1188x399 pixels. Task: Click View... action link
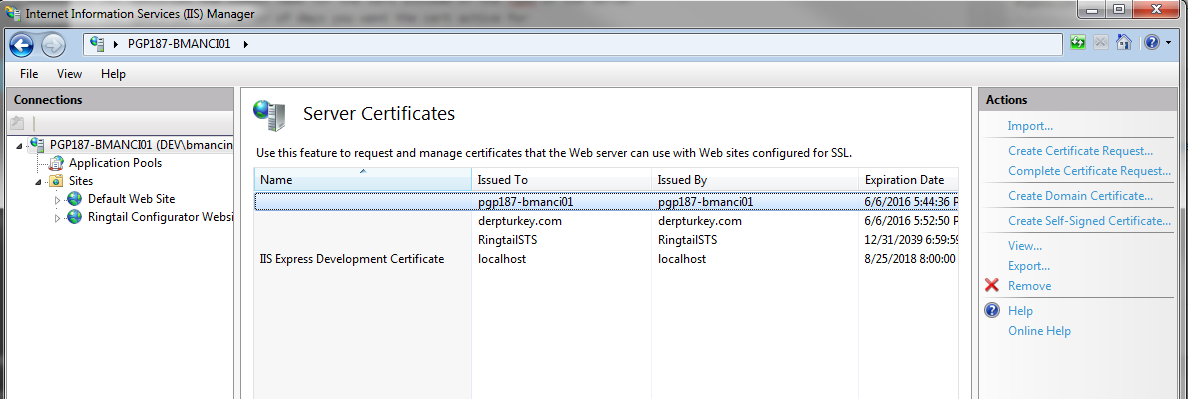point(1024,246)
